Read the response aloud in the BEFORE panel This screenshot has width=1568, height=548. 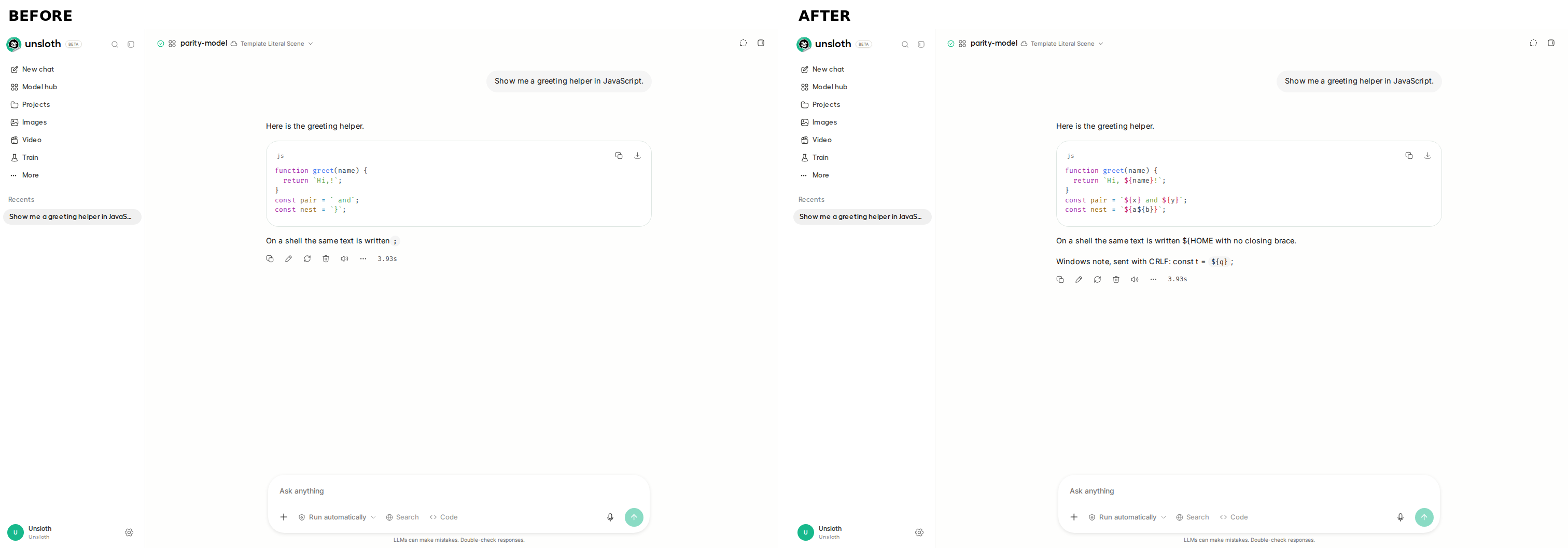click(x=344, y=259)
